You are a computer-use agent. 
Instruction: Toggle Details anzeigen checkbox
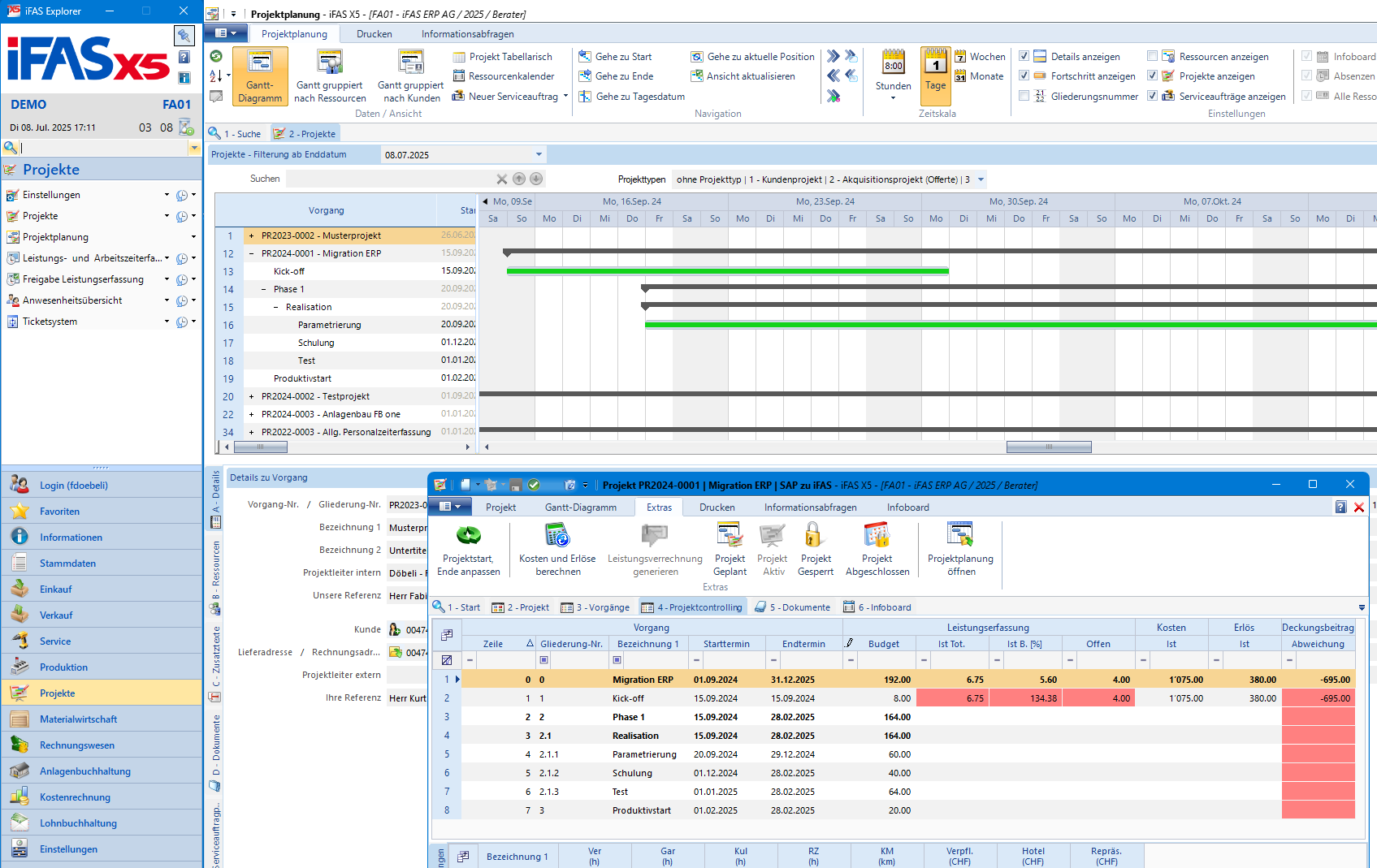(x=1024, y=56)
